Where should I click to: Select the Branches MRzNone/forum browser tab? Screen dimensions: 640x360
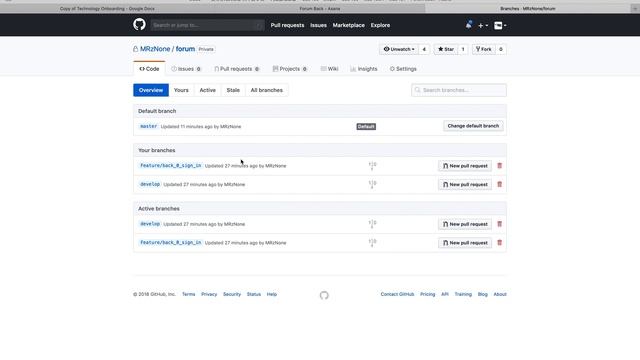click(527, 9)
